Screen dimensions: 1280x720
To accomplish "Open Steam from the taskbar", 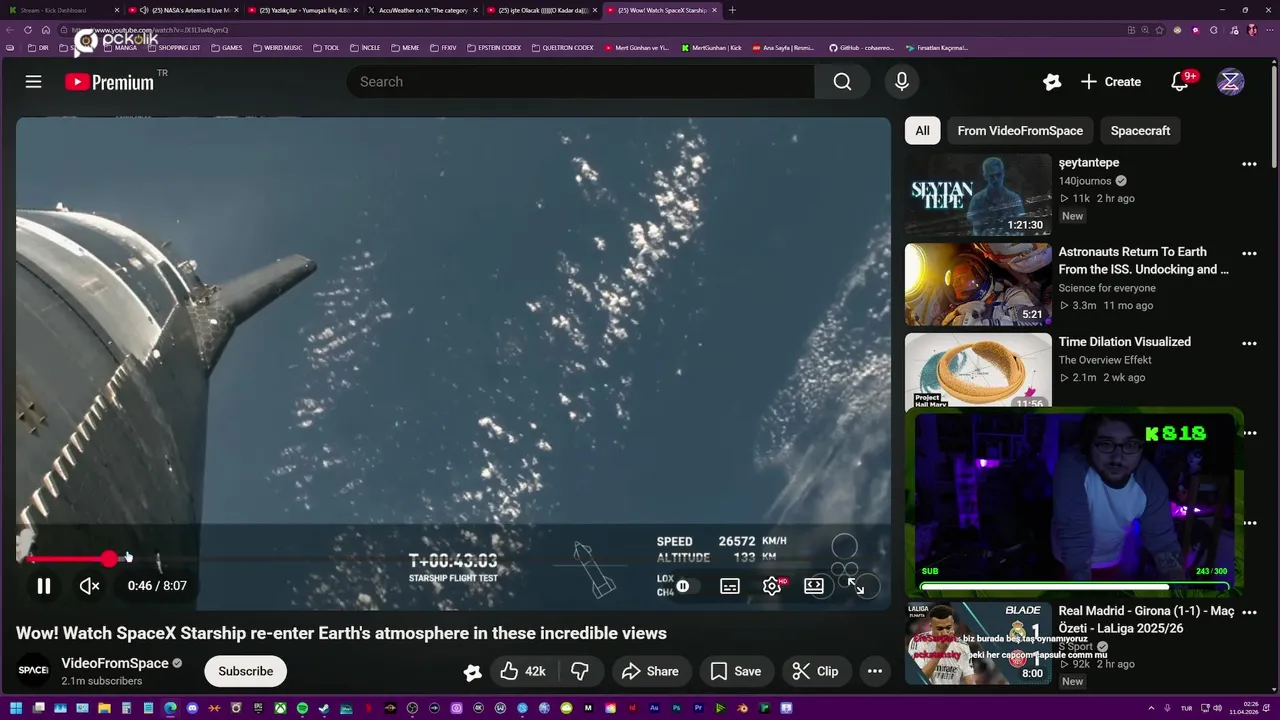I will click(x=324, y=708).
